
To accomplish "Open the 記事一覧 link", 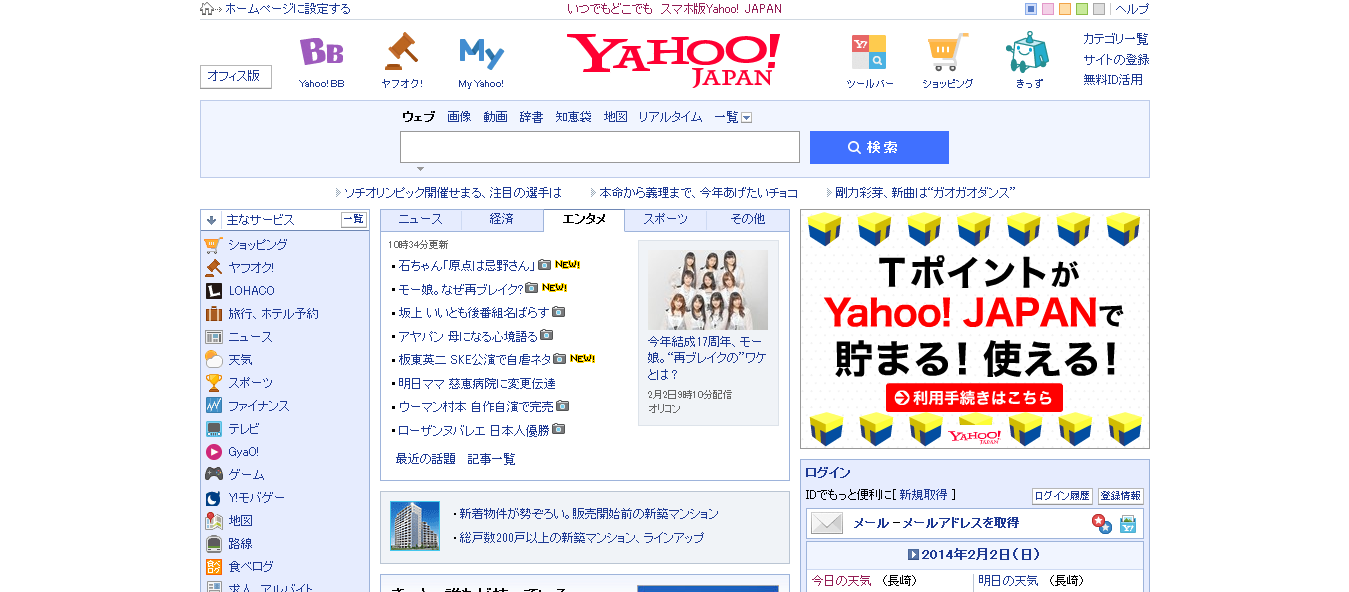I will [492, 459].
